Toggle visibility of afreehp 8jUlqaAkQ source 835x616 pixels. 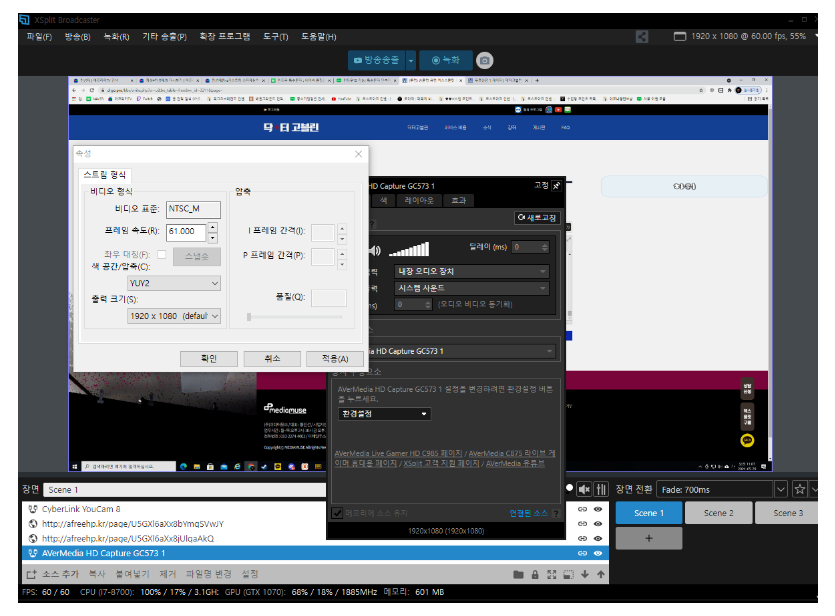point(598,538)
